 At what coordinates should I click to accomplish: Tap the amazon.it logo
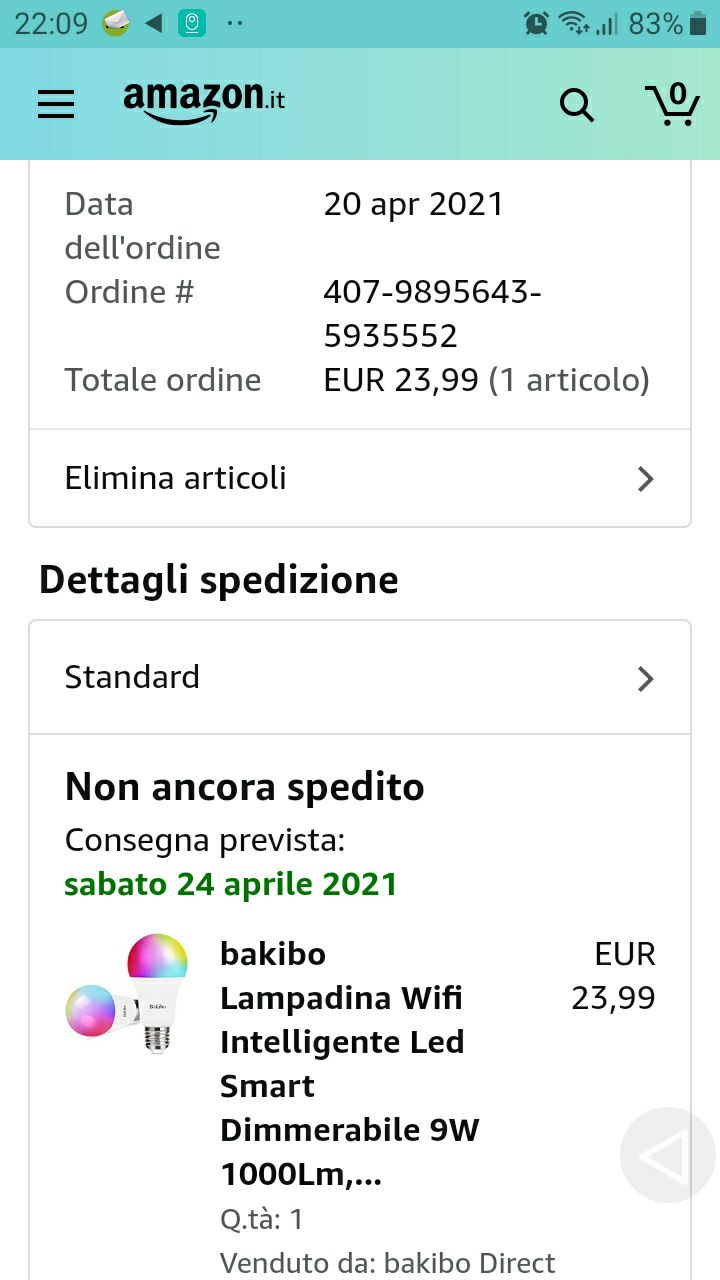[204, 101]
